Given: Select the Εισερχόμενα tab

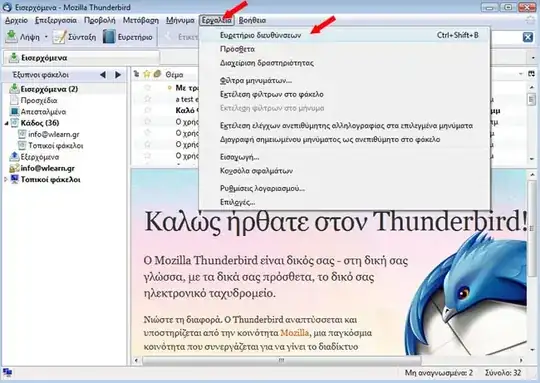Looking at the screenshot, I should pos(81,58).
